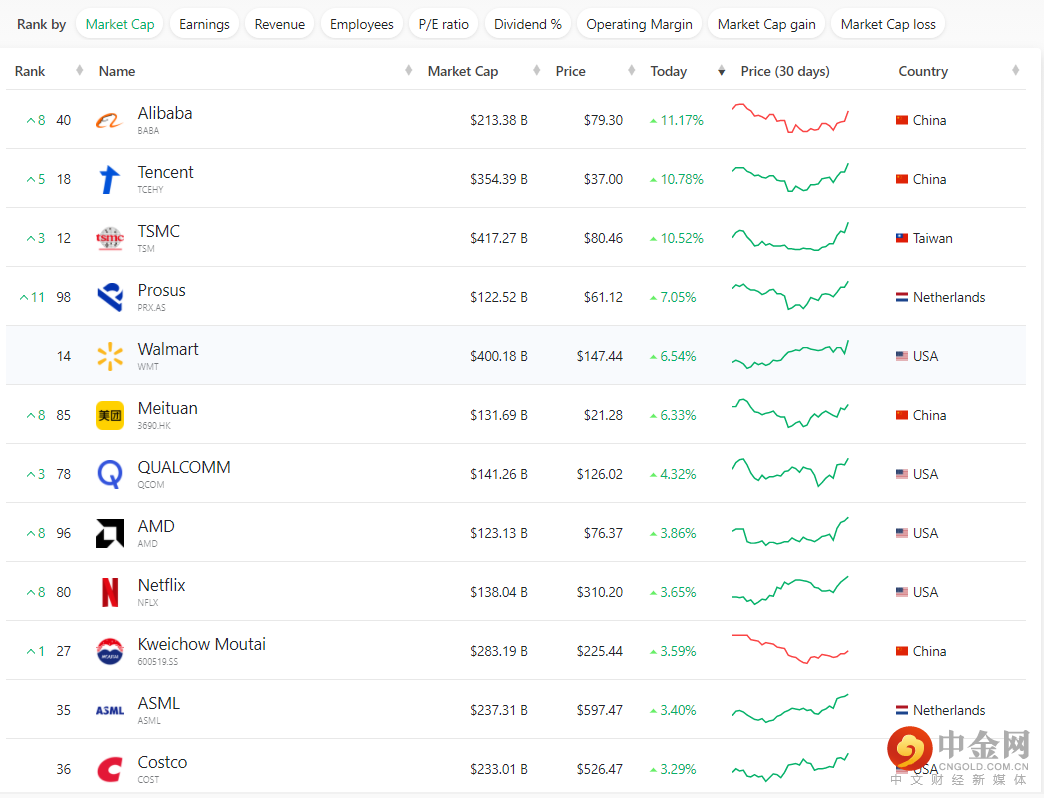Switch to the P/E ratio tab
Screen dimensions: 1044x798
pos(444,24)
